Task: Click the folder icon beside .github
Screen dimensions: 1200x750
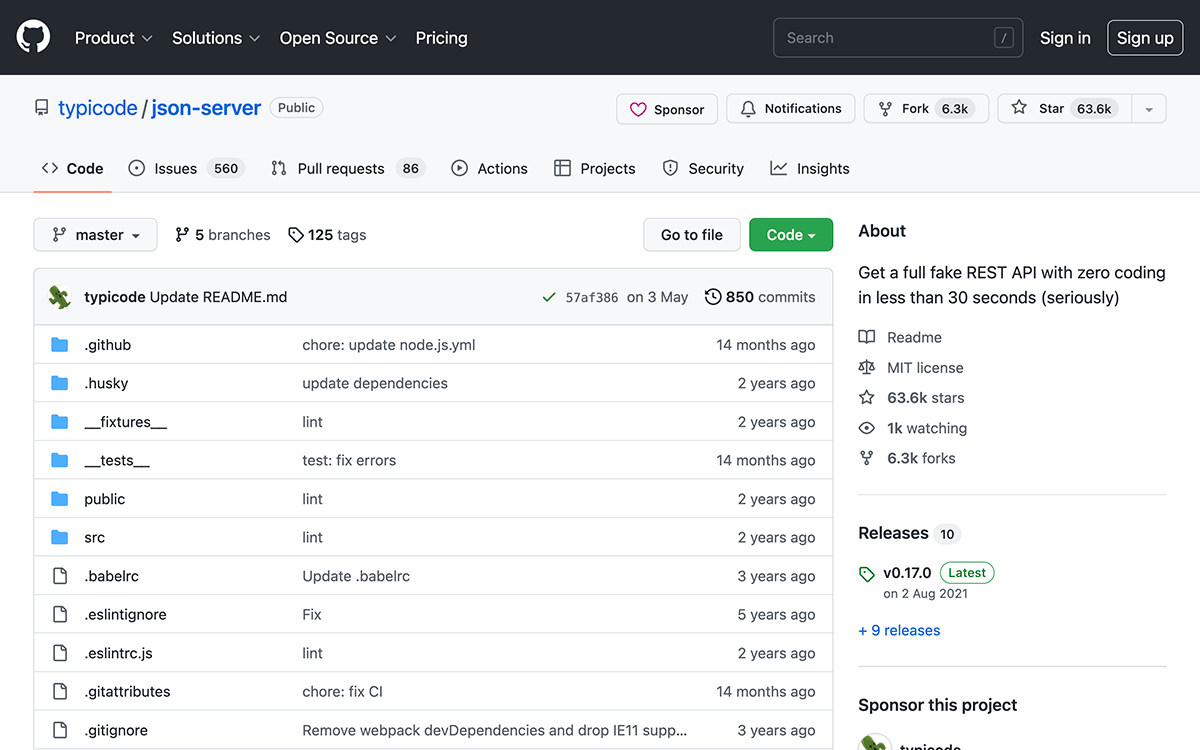Action: click(59, 344)
